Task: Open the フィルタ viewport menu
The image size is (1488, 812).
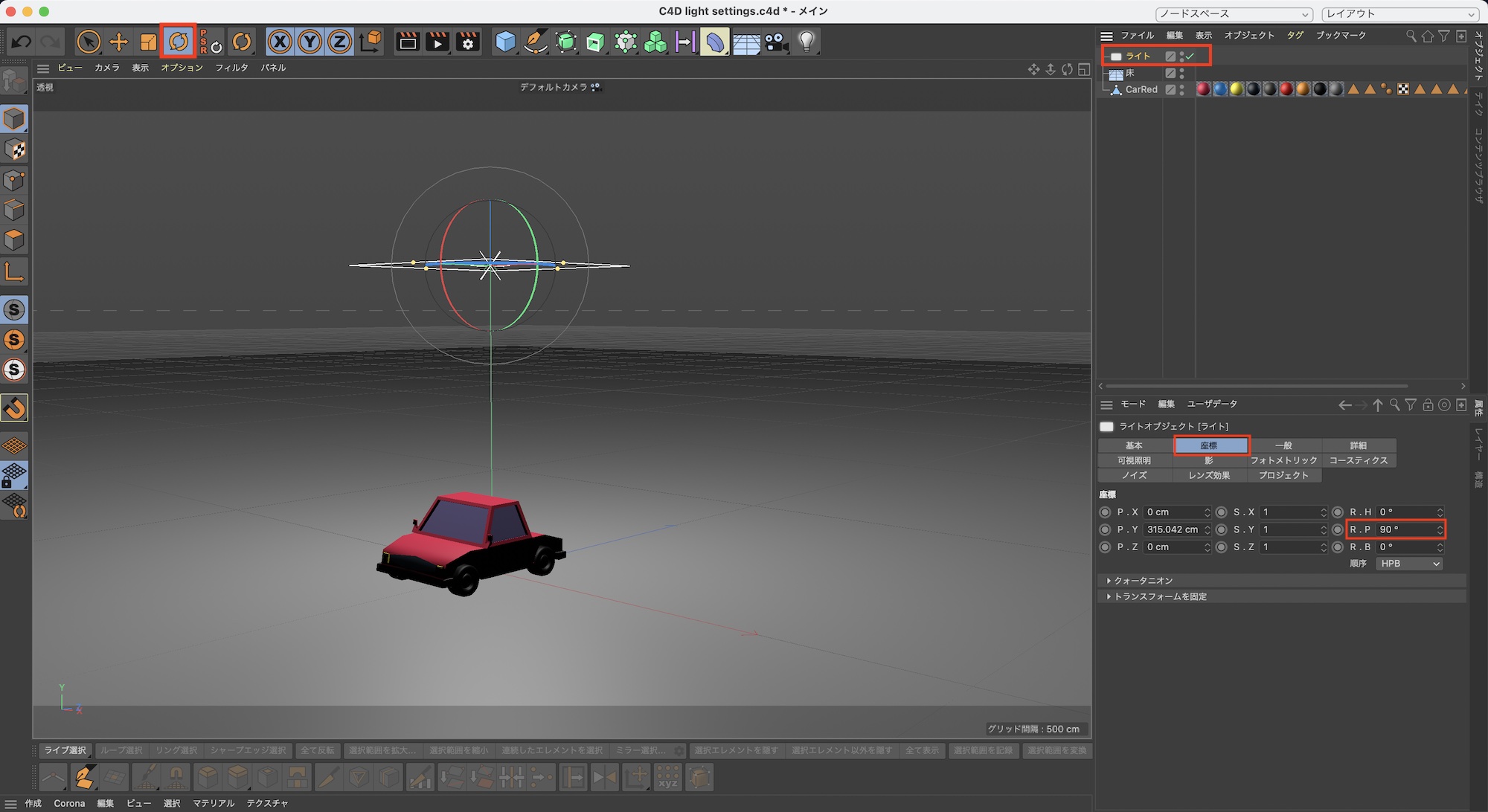Action: click(231, 68)
